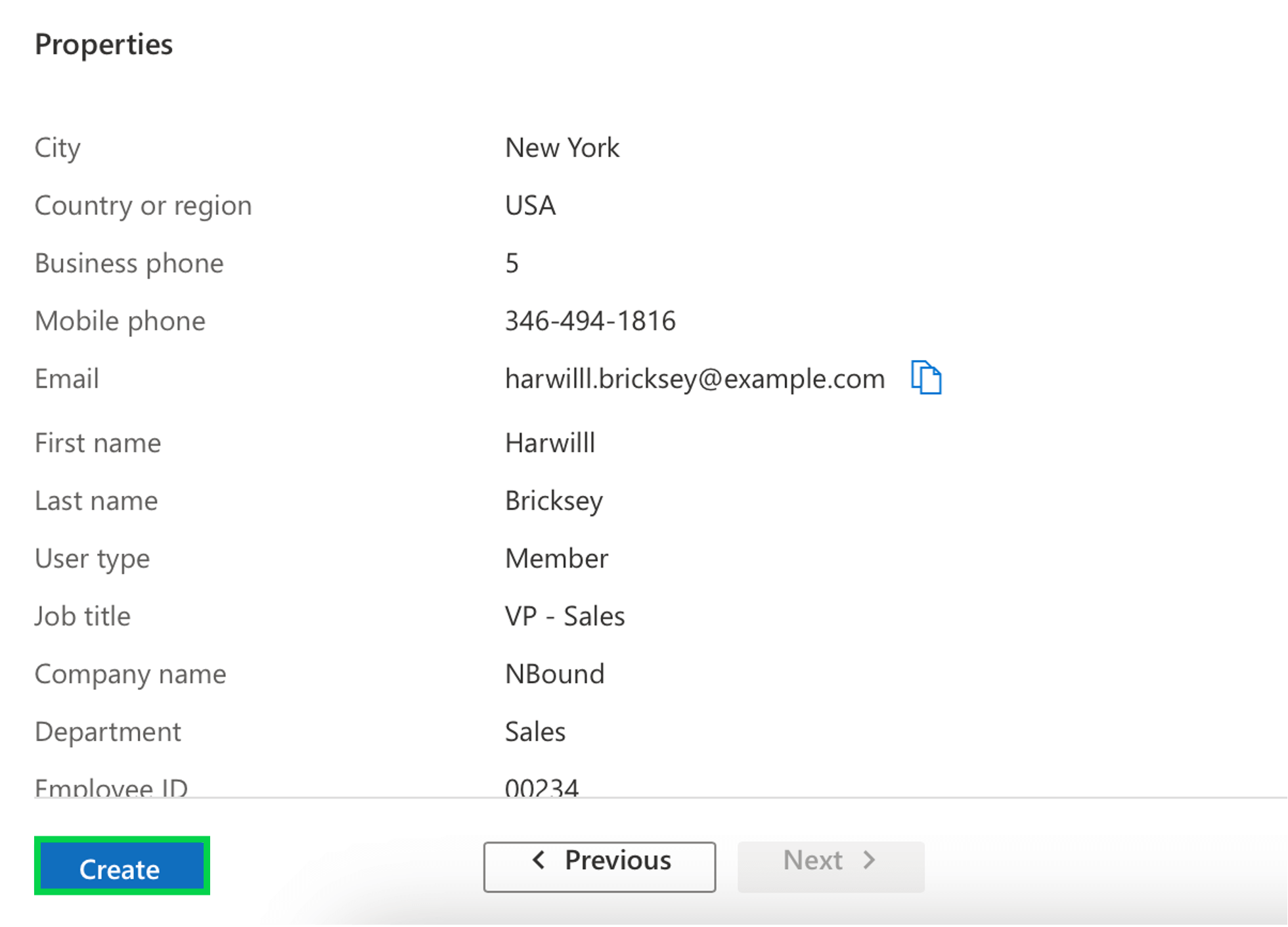
Task: Click the Company name value NBound
Action: [554, 673]
